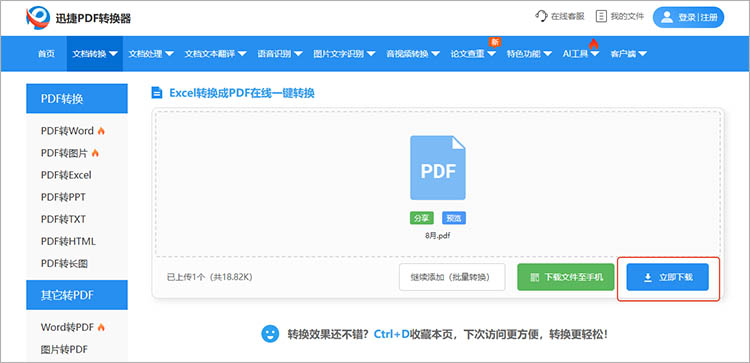Expand the 文档处理 dropdown arrow
750x363 pixels.
169,54
